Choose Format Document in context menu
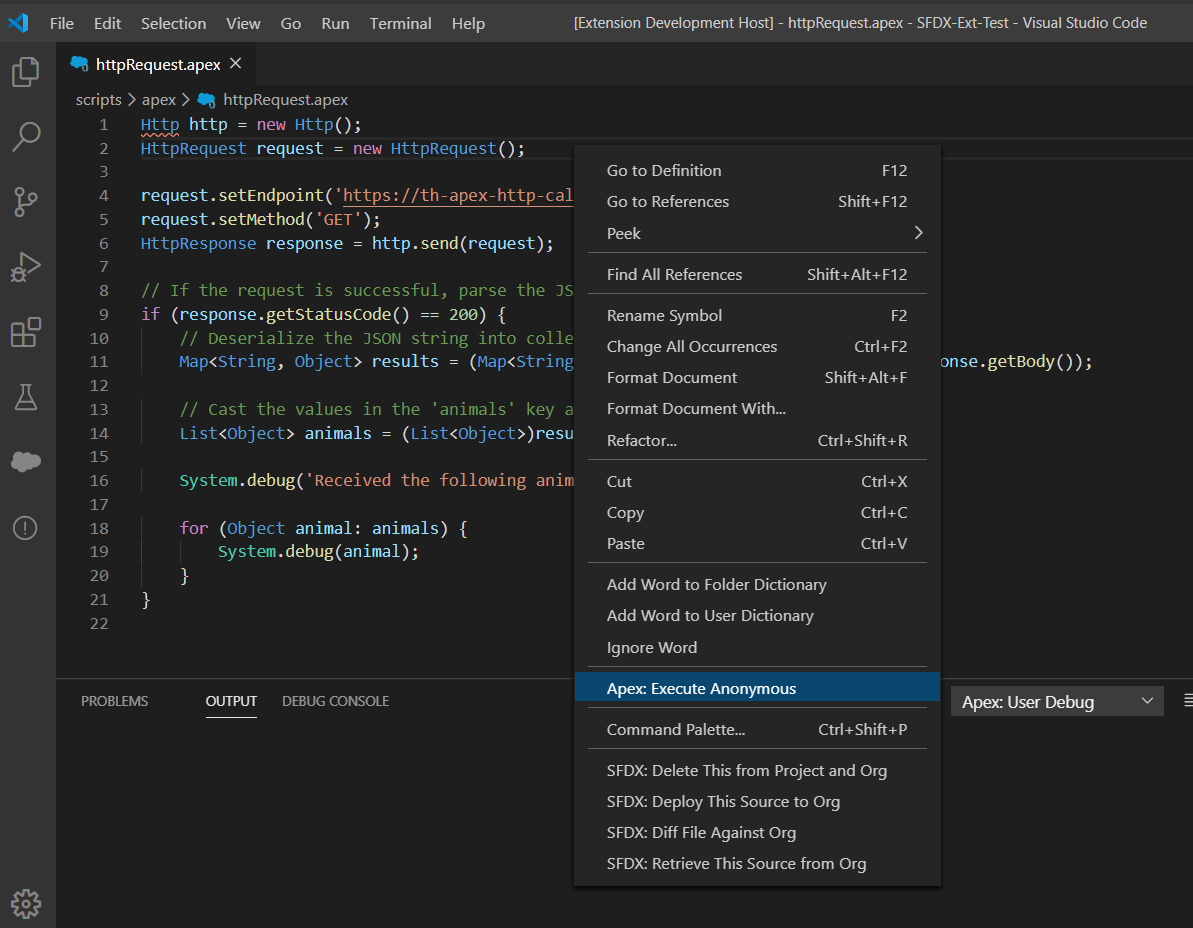This screenshot has width=1193, height=928. tap(671, 377)
